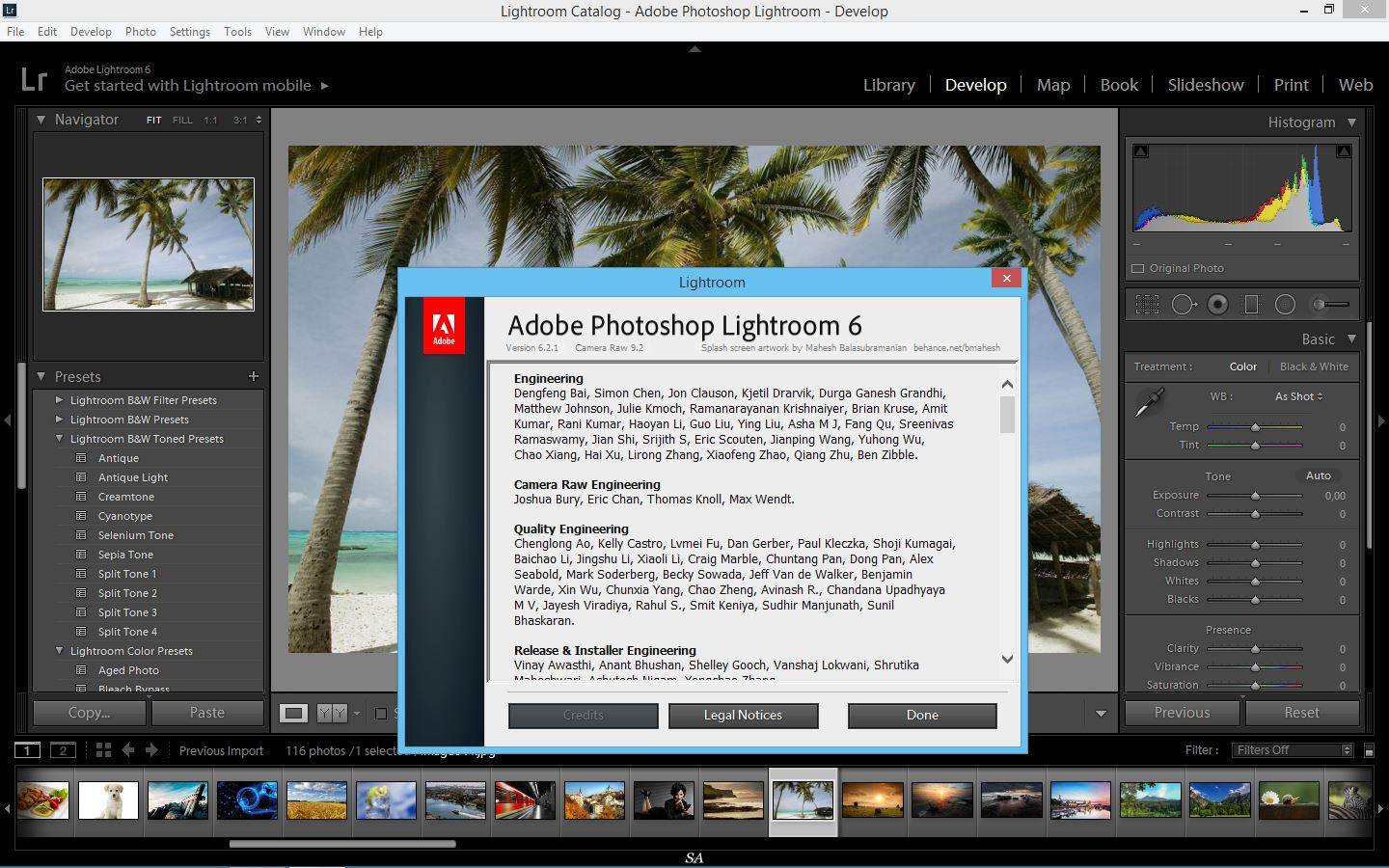Screen dimensions: 1389x868
Task: Set Navigator zoom to FILL
Action: pos(182,121)
